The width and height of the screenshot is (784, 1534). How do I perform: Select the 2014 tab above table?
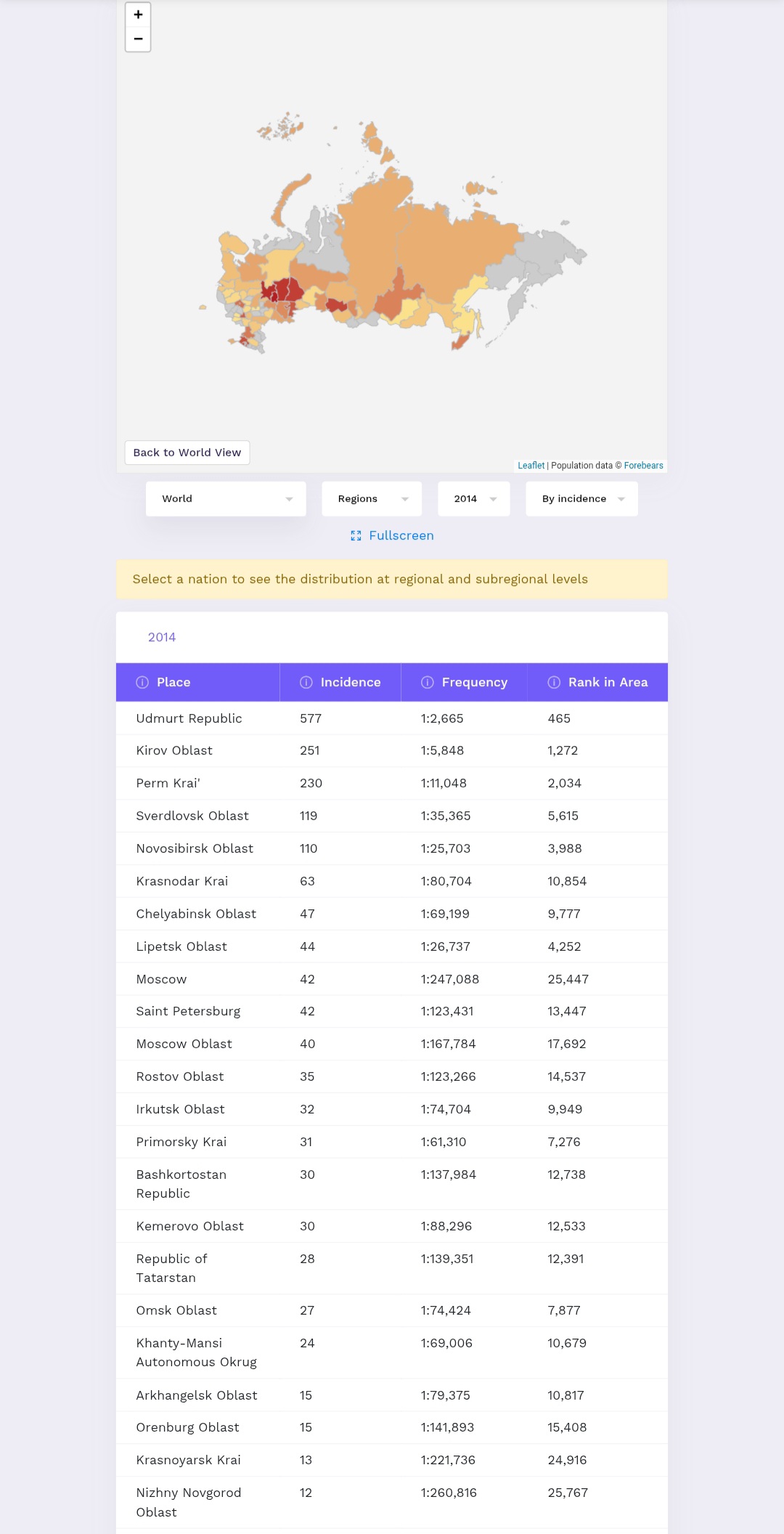tap(162, 637)
